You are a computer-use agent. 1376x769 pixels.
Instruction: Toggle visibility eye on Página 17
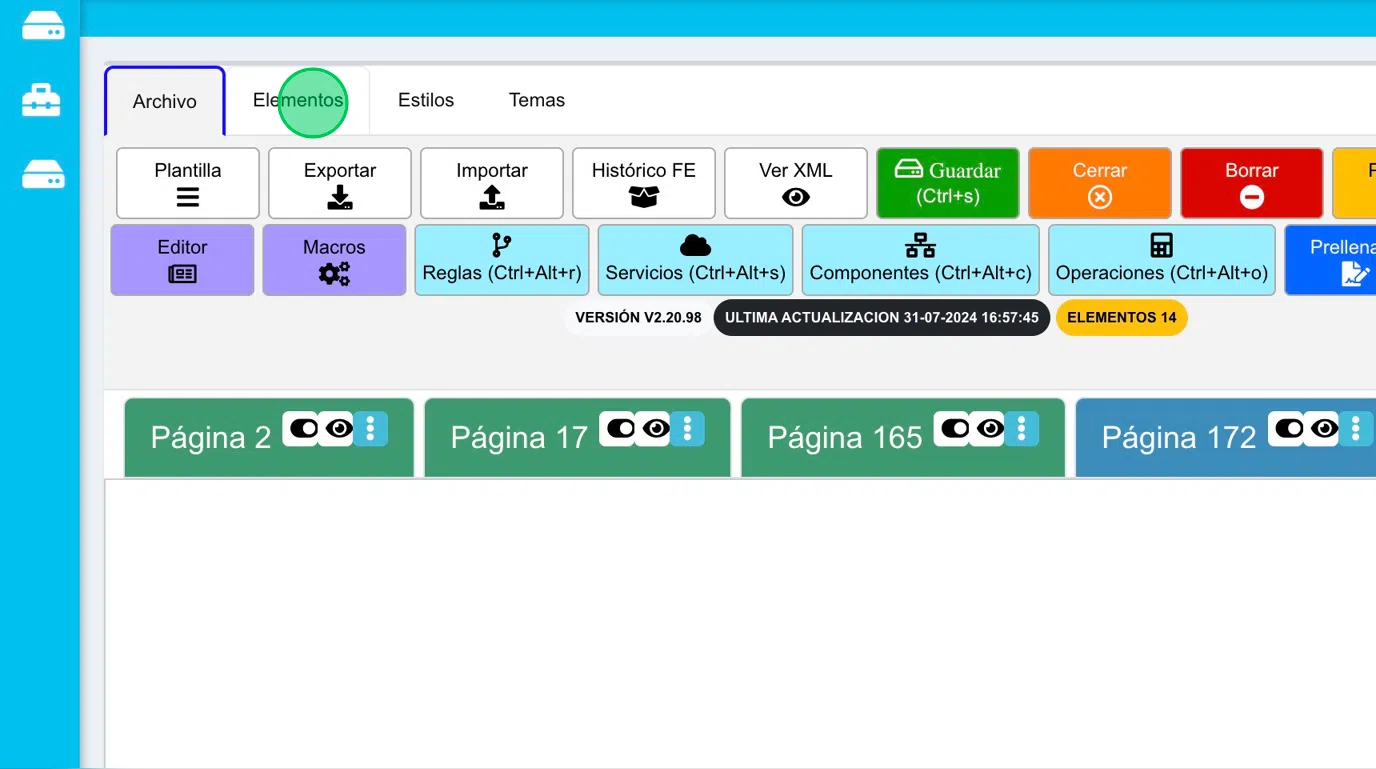tap(656, 429)
